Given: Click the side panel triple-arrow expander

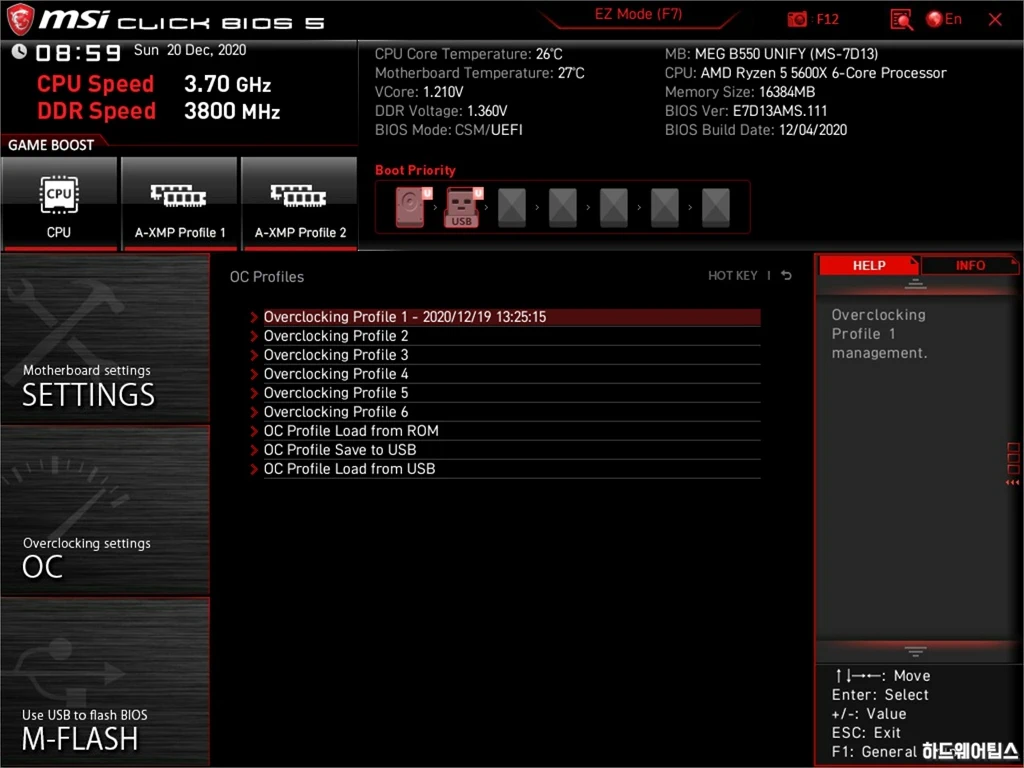Looking at the screenshot, I should click(x=1013, y=483).
